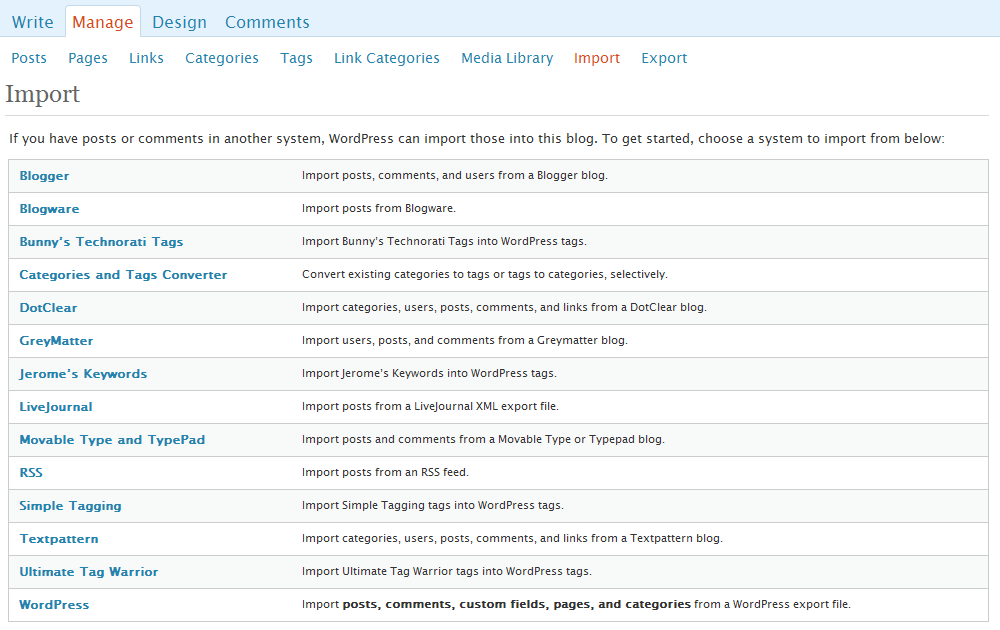Go to the Export submenu item

(x=664, y=58)
